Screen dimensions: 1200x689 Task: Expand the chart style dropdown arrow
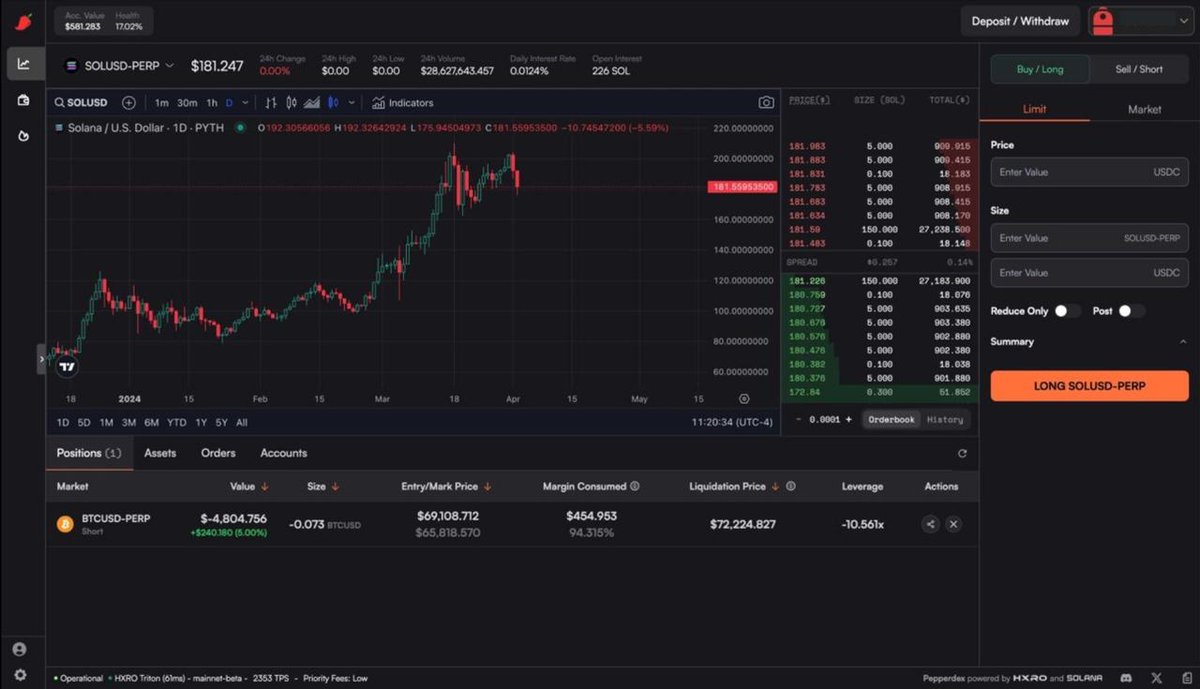point(354,102)
